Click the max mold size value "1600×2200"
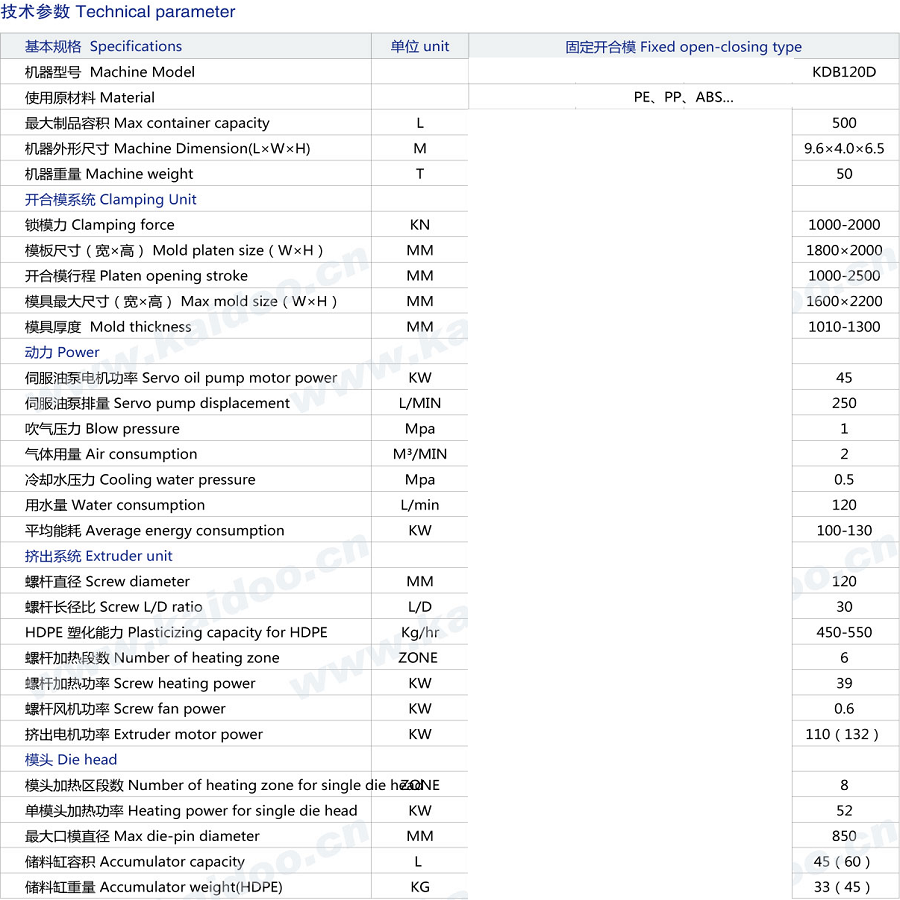Image resolution: width=900 pixels, height=900 pixels. click(x=844, y=301)
